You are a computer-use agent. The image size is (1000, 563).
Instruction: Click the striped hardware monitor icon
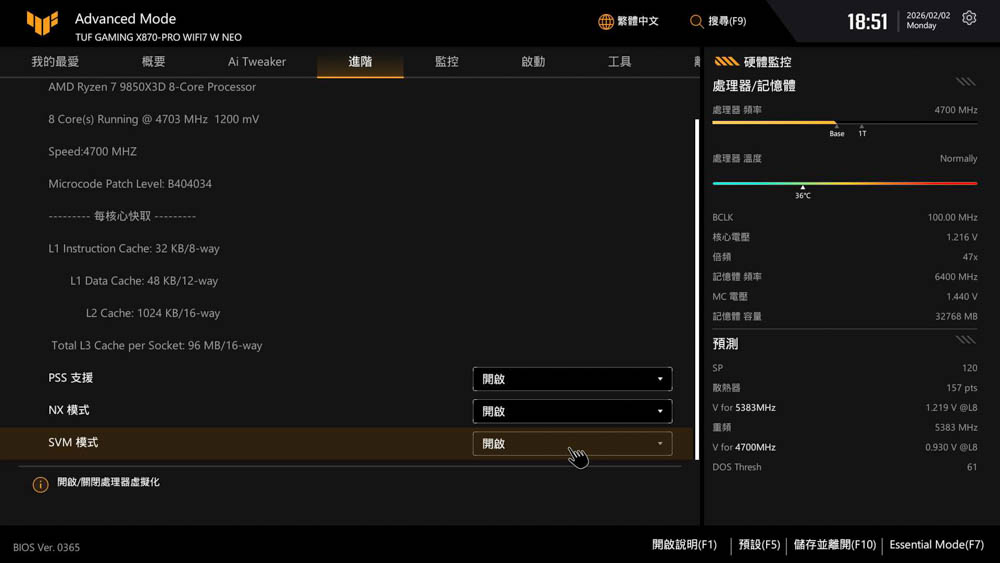coord(726,62)
